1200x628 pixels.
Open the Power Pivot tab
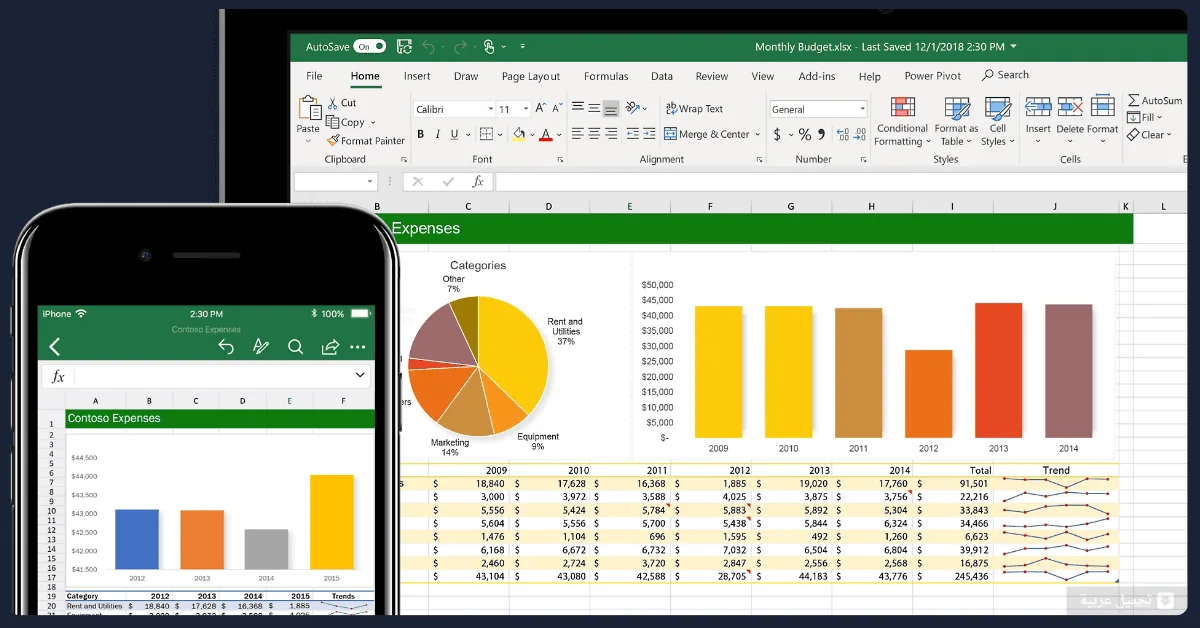point(933,76)
